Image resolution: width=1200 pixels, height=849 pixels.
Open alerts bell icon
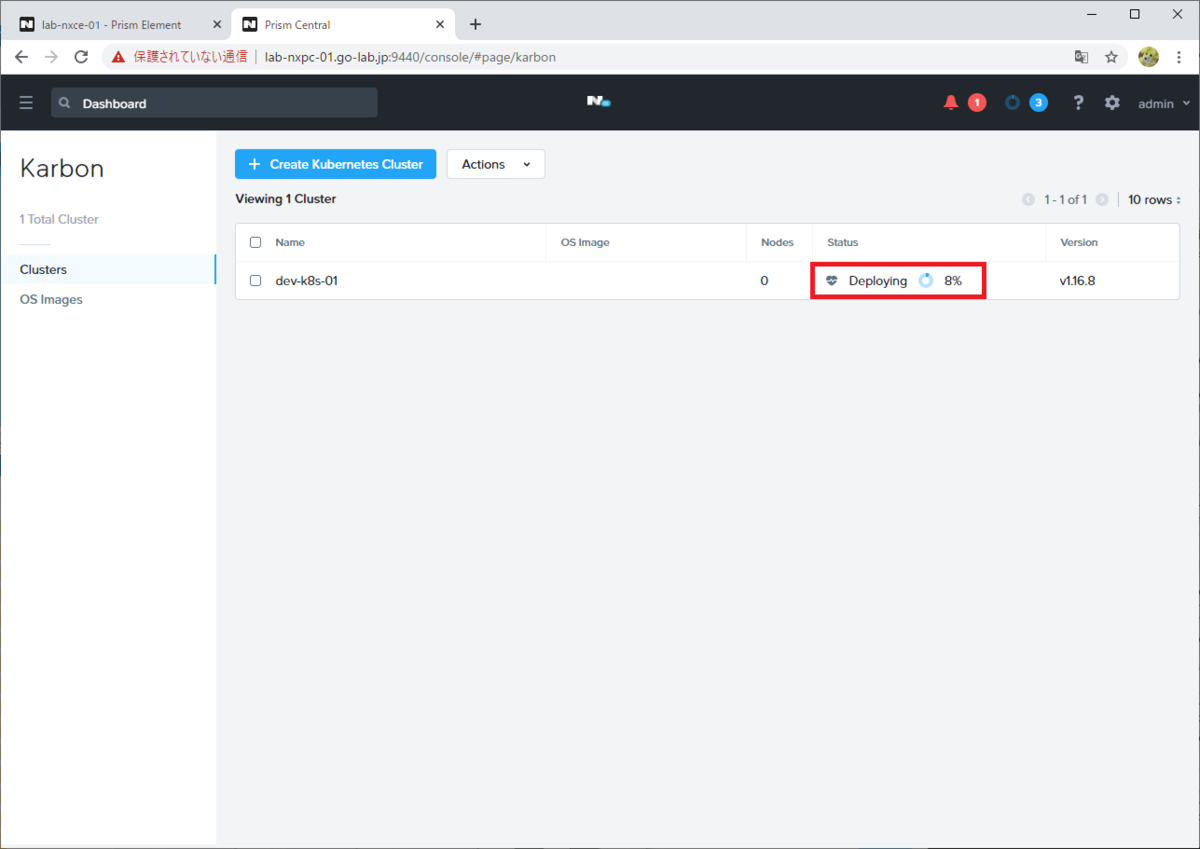(x=951, y=103)
